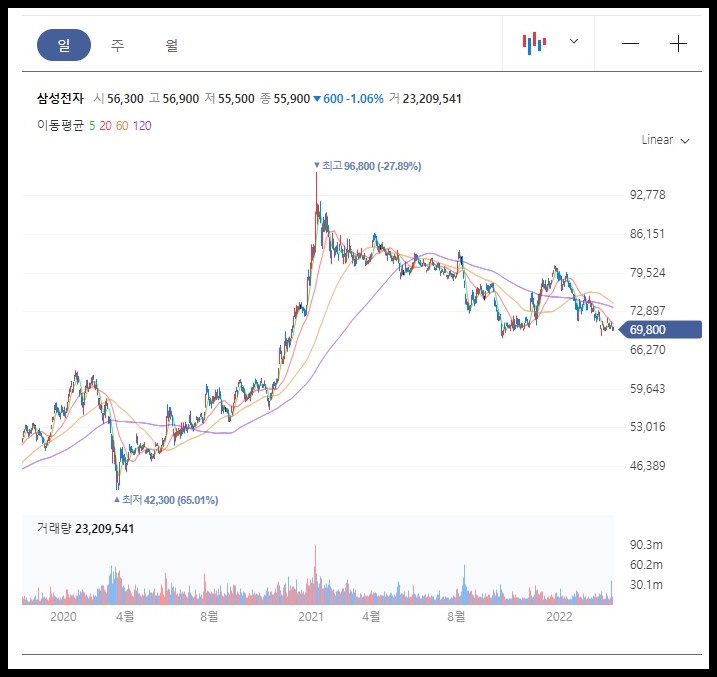The width and height of the screenshot is (717, 677).
Task: Toggle the 120-day moving average
Action: [142, 126]
